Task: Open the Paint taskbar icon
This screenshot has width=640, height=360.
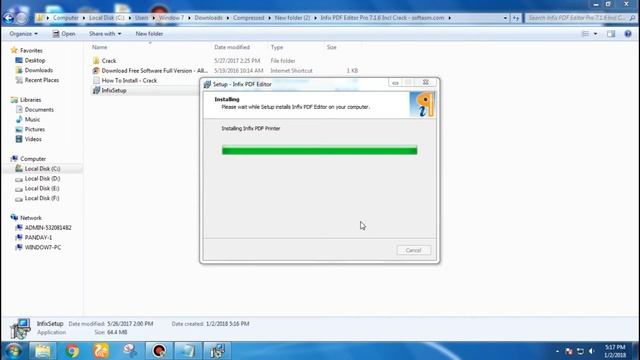Action: click(130, 351)
